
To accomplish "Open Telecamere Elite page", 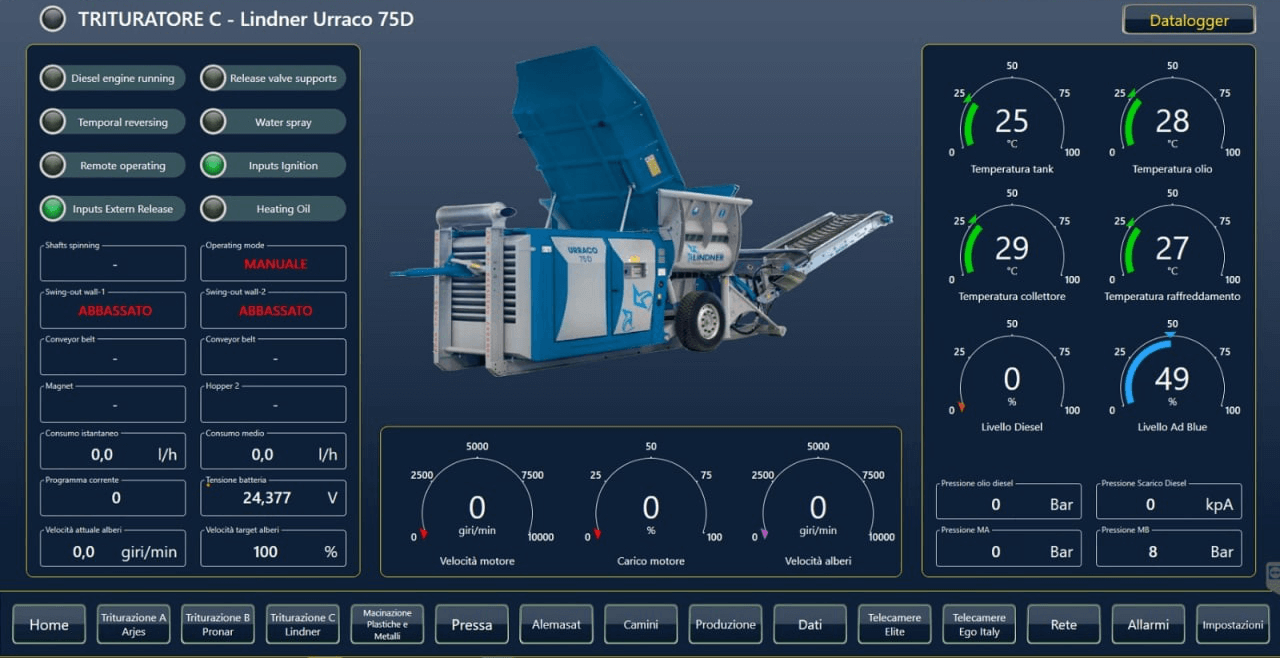I will (894, 624).
